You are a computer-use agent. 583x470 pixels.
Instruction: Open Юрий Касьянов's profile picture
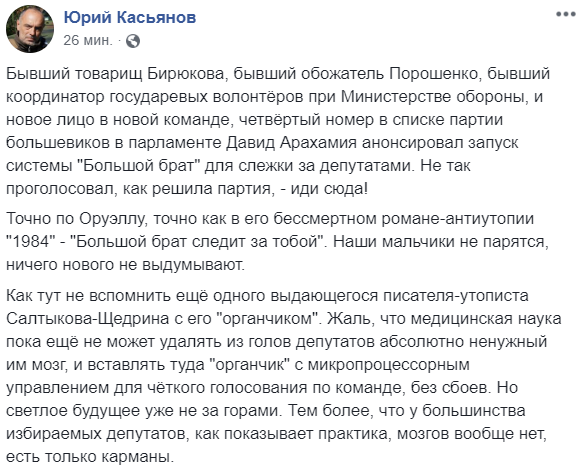(30, 29)
